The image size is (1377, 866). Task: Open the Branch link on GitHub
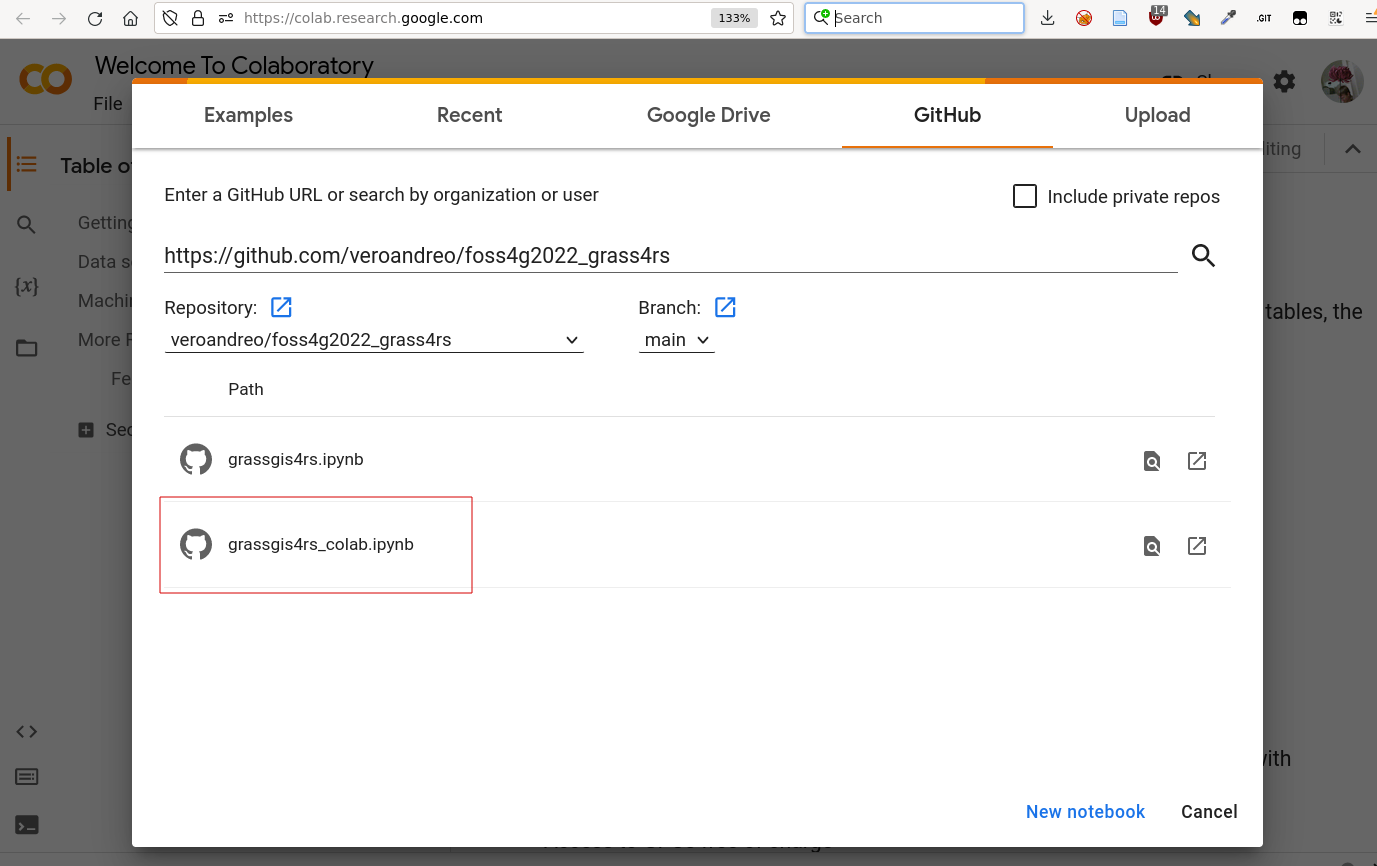[725, 307]
